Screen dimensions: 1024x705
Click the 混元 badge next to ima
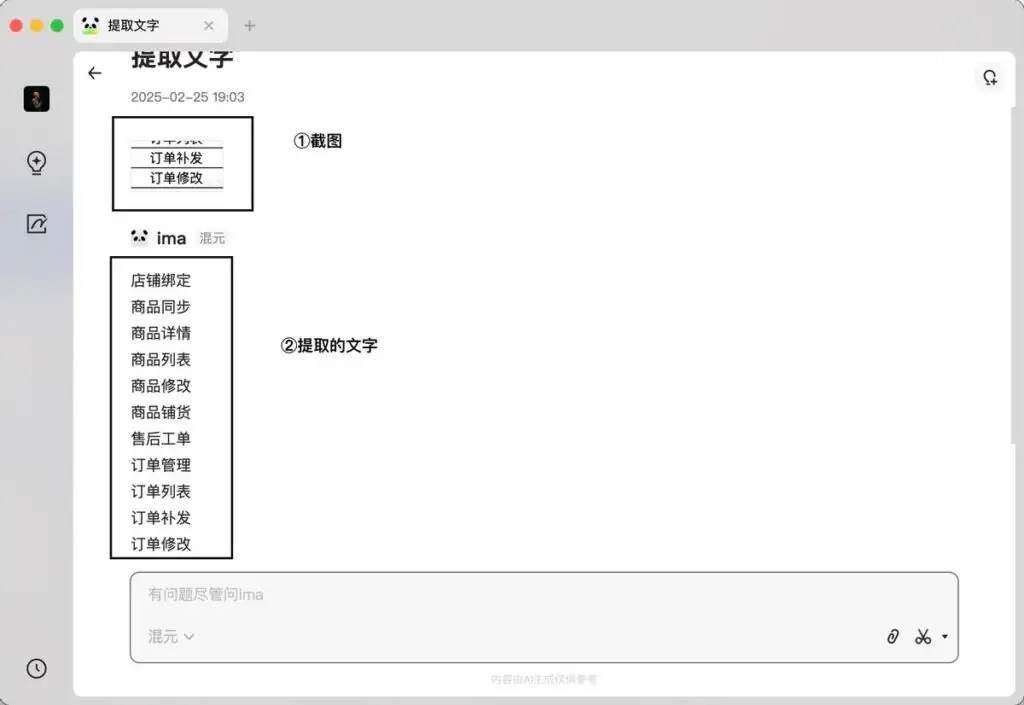[211, 238]
